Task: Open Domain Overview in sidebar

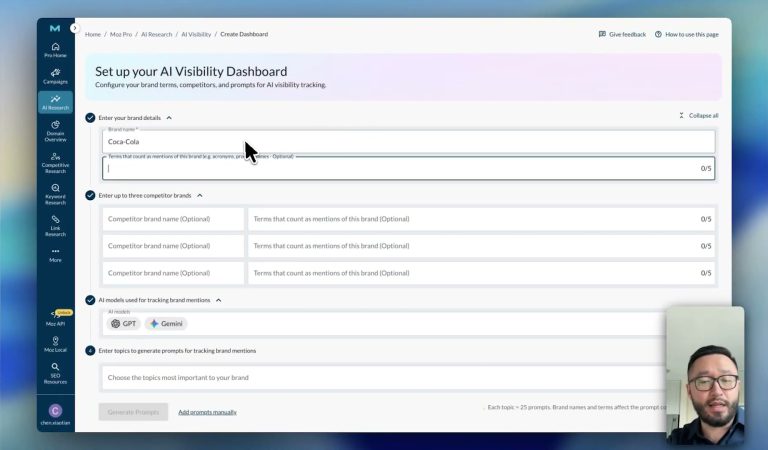Action: click(x=55, y=131)
